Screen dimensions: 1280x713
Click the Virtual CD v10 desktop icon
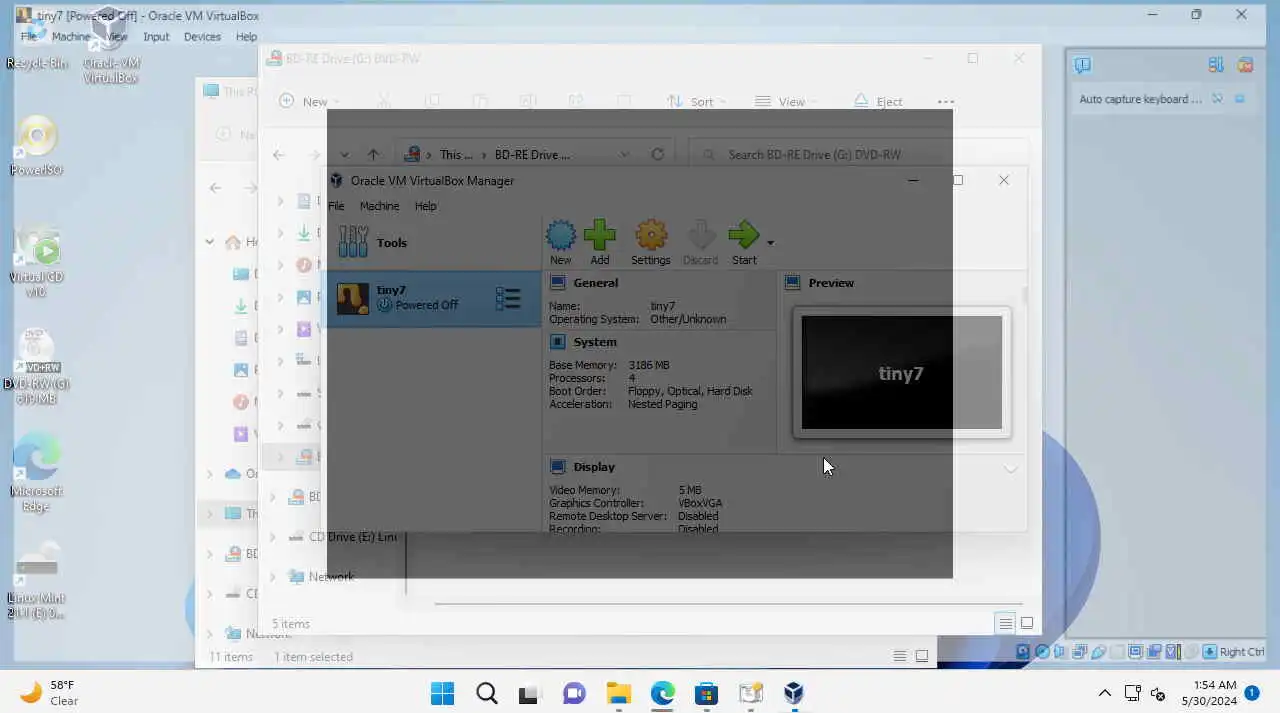(37, 262)
